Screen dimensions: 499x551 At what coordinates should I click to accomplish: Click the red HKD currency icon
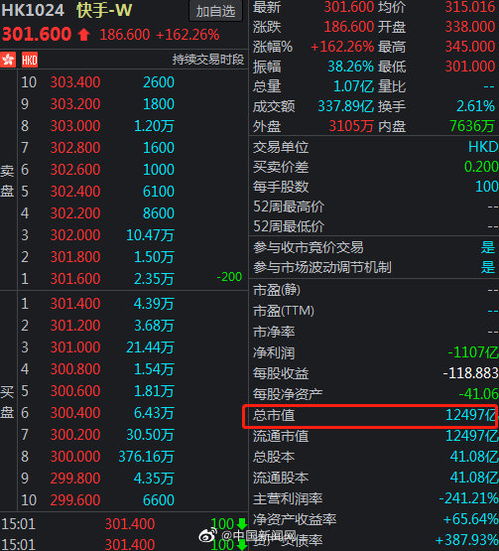pyautogui.click(x=30, y=60)
